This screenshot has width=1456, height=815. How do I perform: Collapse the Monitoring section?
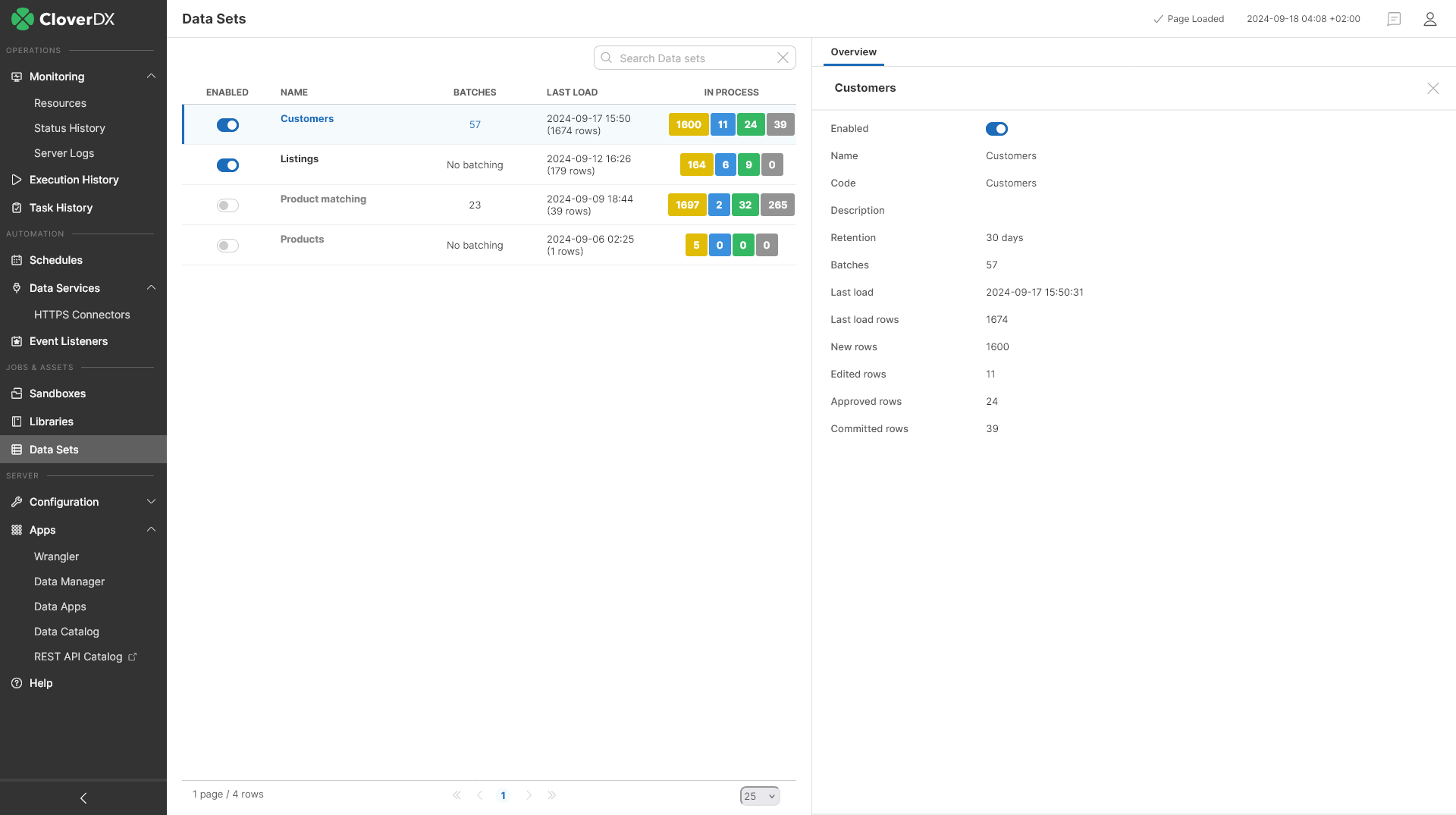[150, 76]
